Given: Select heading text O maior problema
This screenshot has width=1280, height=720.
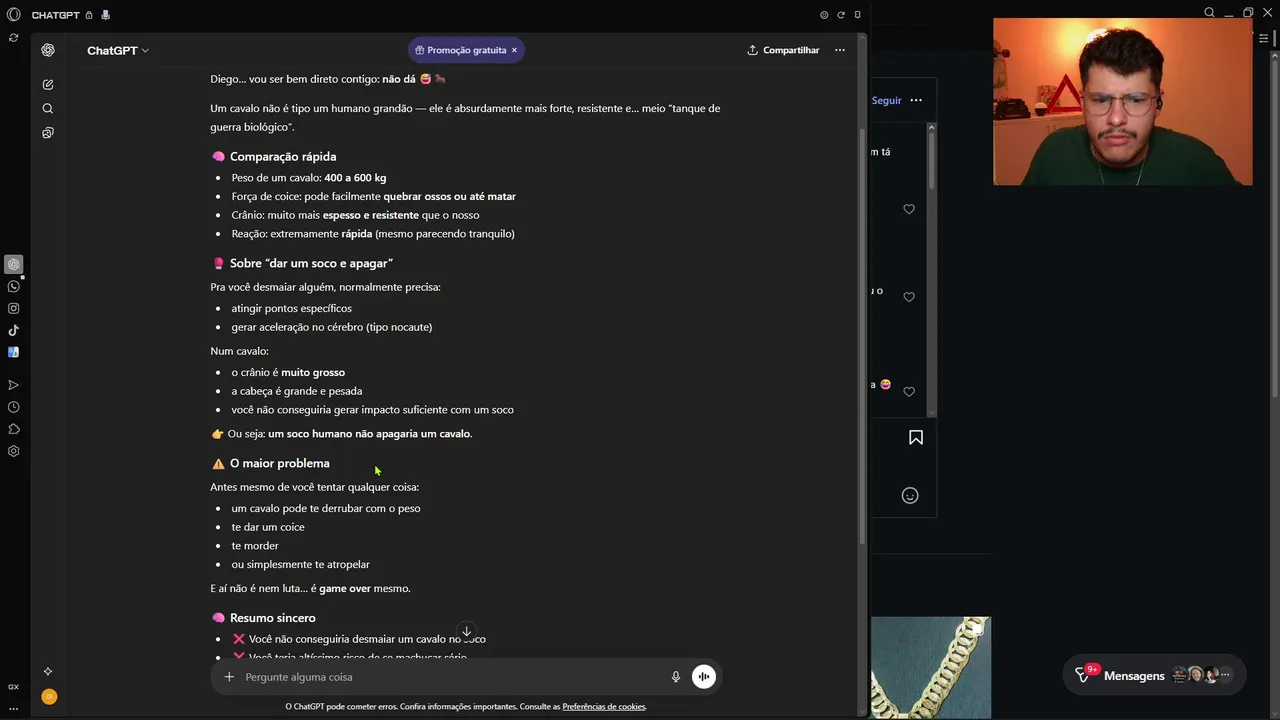Looking at the screenshot, I should 279,464.
